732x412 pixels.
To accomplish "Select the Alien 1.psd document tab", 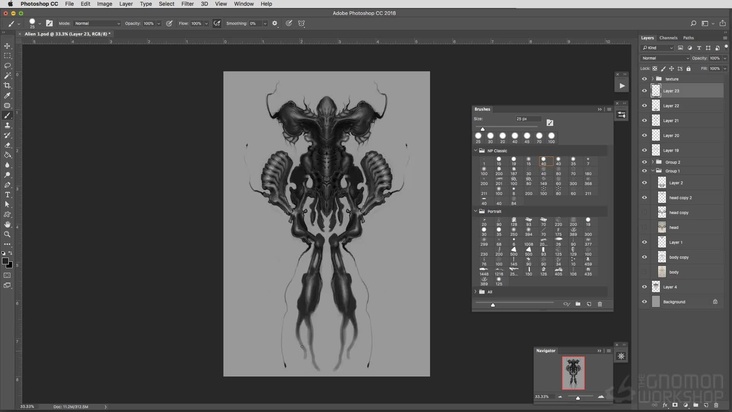I will [67, 34].
